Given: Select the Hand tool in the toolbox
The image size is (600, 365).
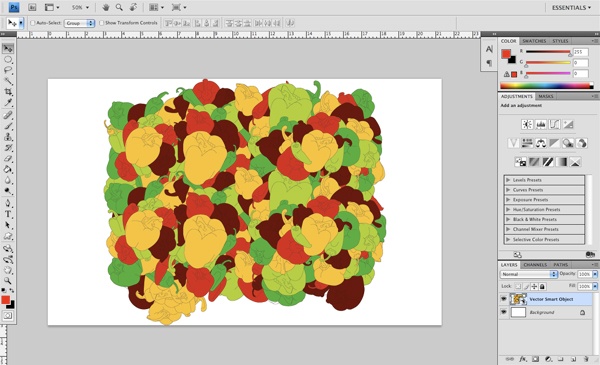Looking at the screenshot, I should pyautogui.click(x=8, y=270).
